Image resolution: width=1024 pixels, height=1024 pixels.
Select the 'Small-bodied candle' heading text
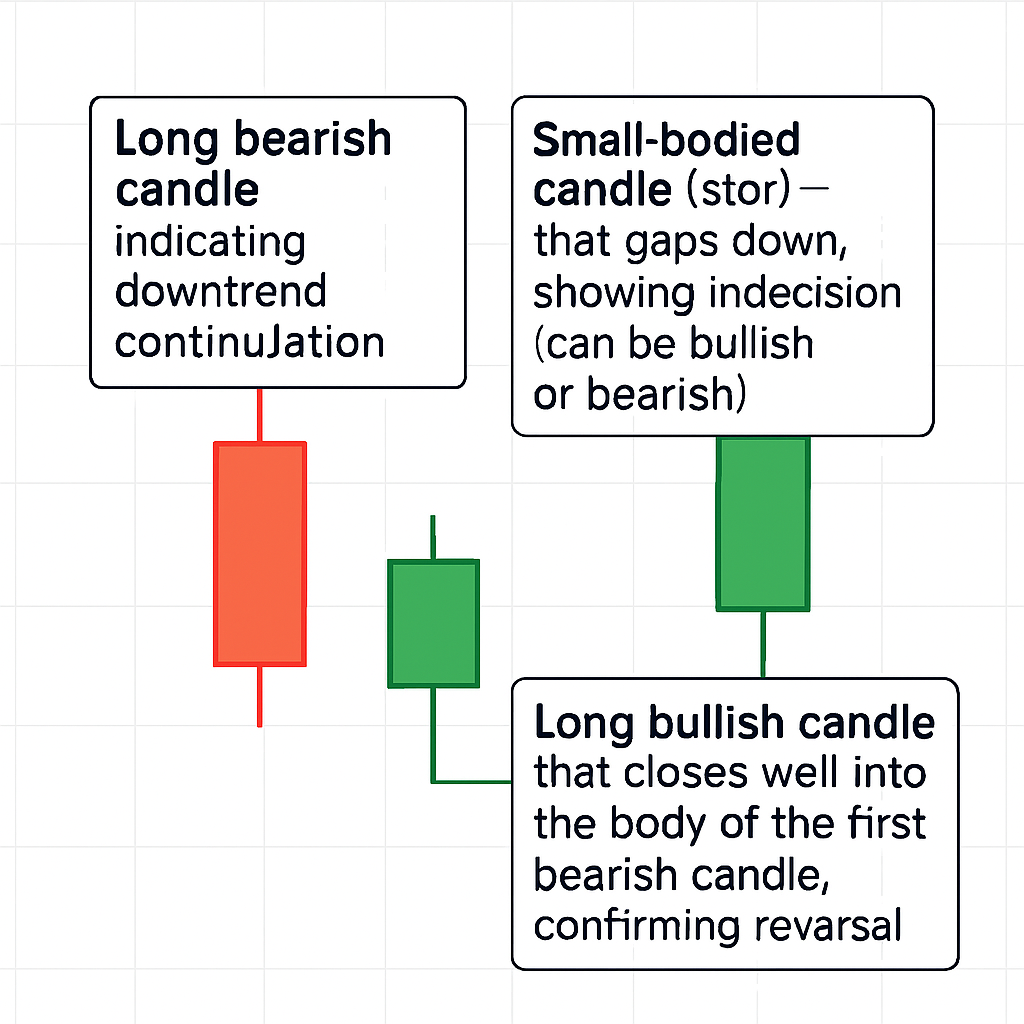(666, 165)
